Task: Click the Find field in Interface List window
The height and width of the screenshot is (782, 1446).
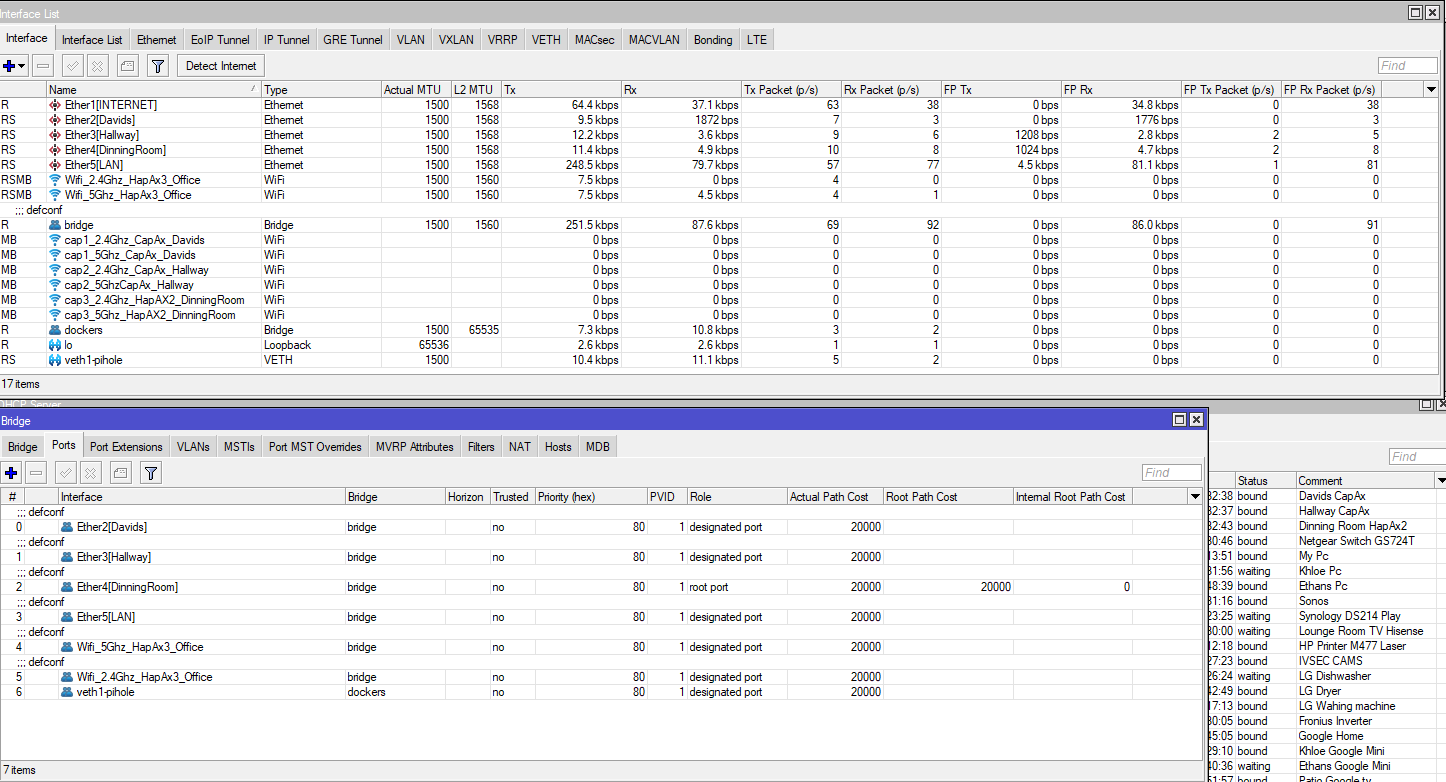Action: click(1407, 66)
